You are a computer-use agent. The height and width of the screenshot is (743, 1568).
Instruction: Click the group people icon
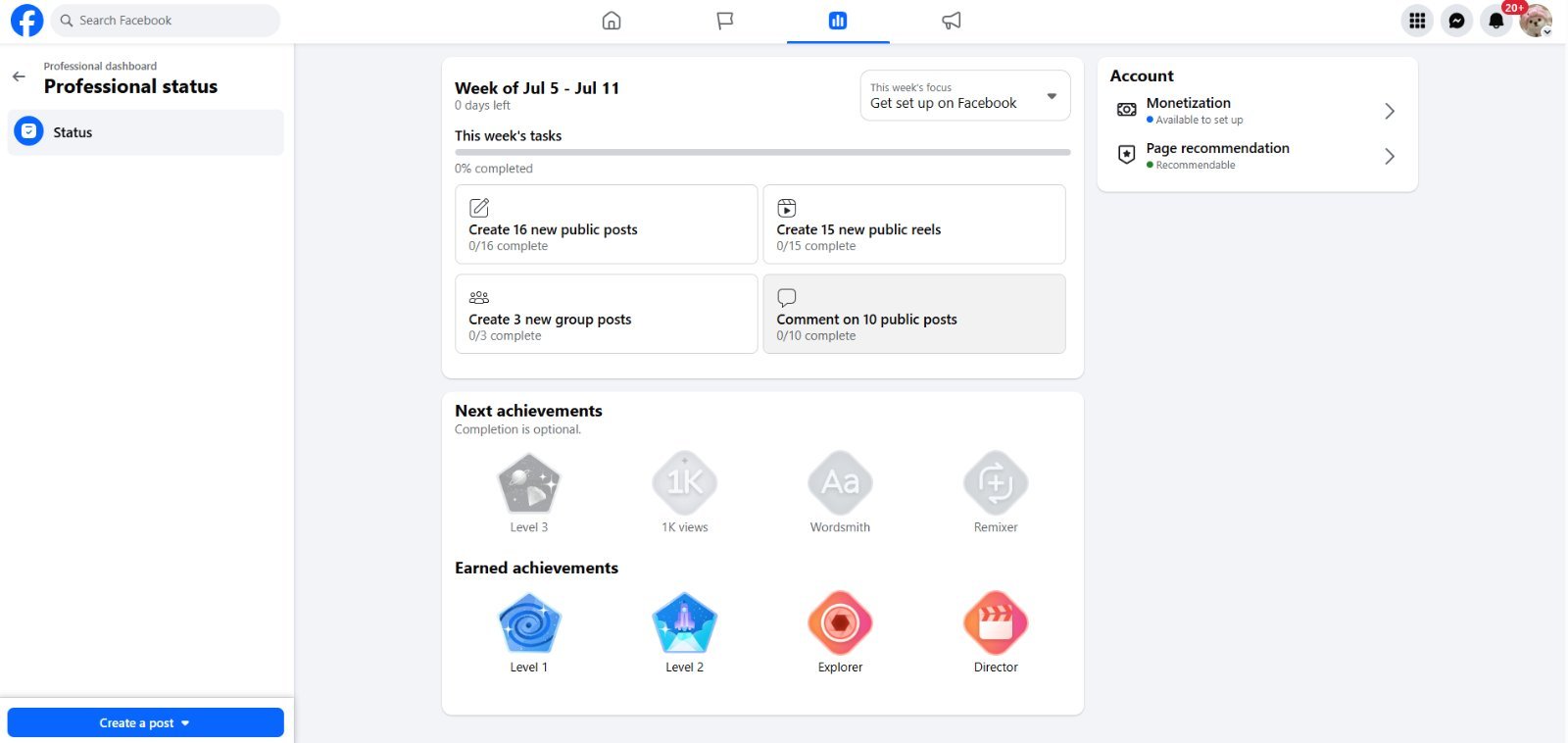click(479, 297)
